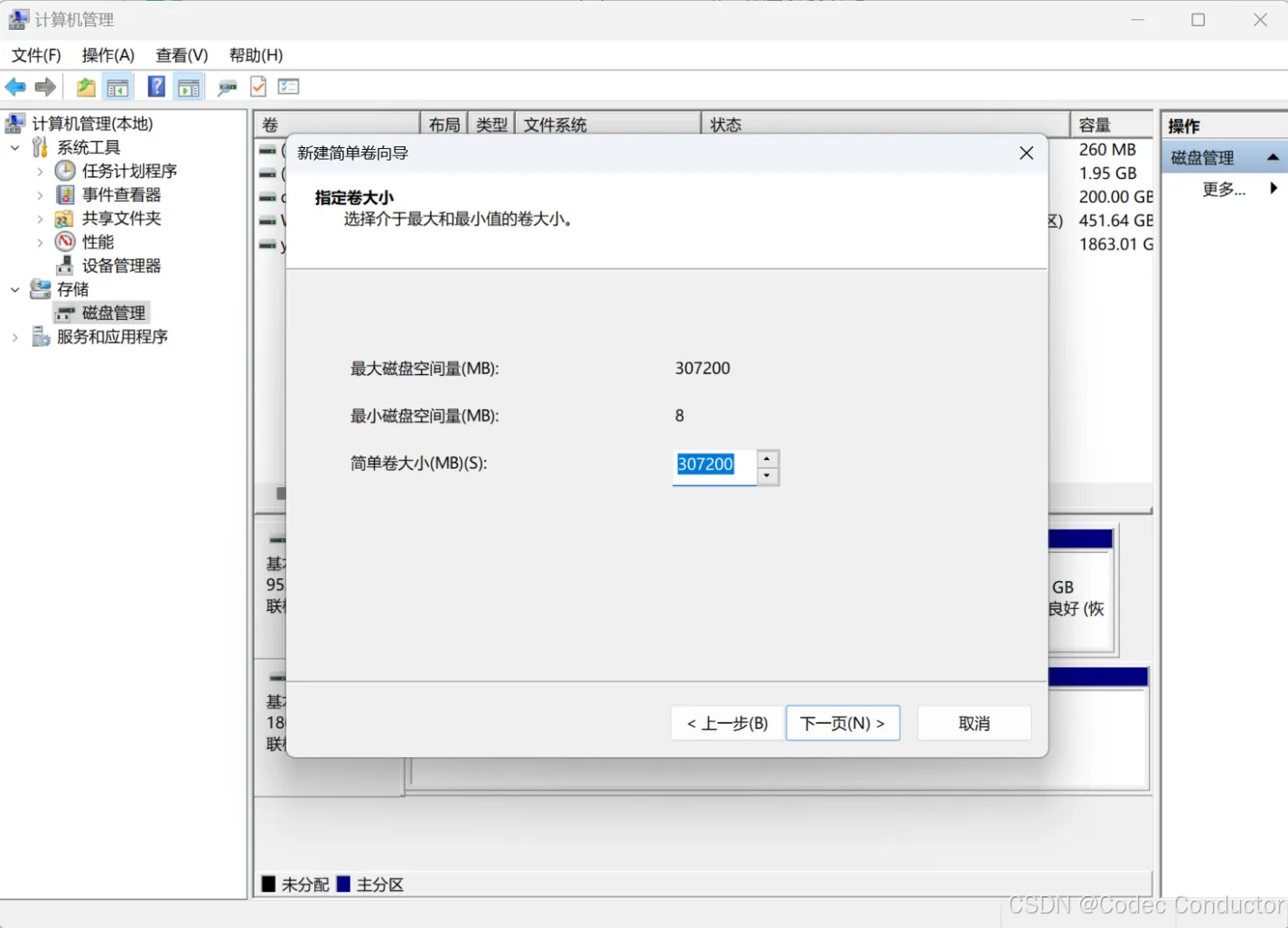1288x928 pixels.
Task: Open the 文件(F) menu
Action: (36, 55)
